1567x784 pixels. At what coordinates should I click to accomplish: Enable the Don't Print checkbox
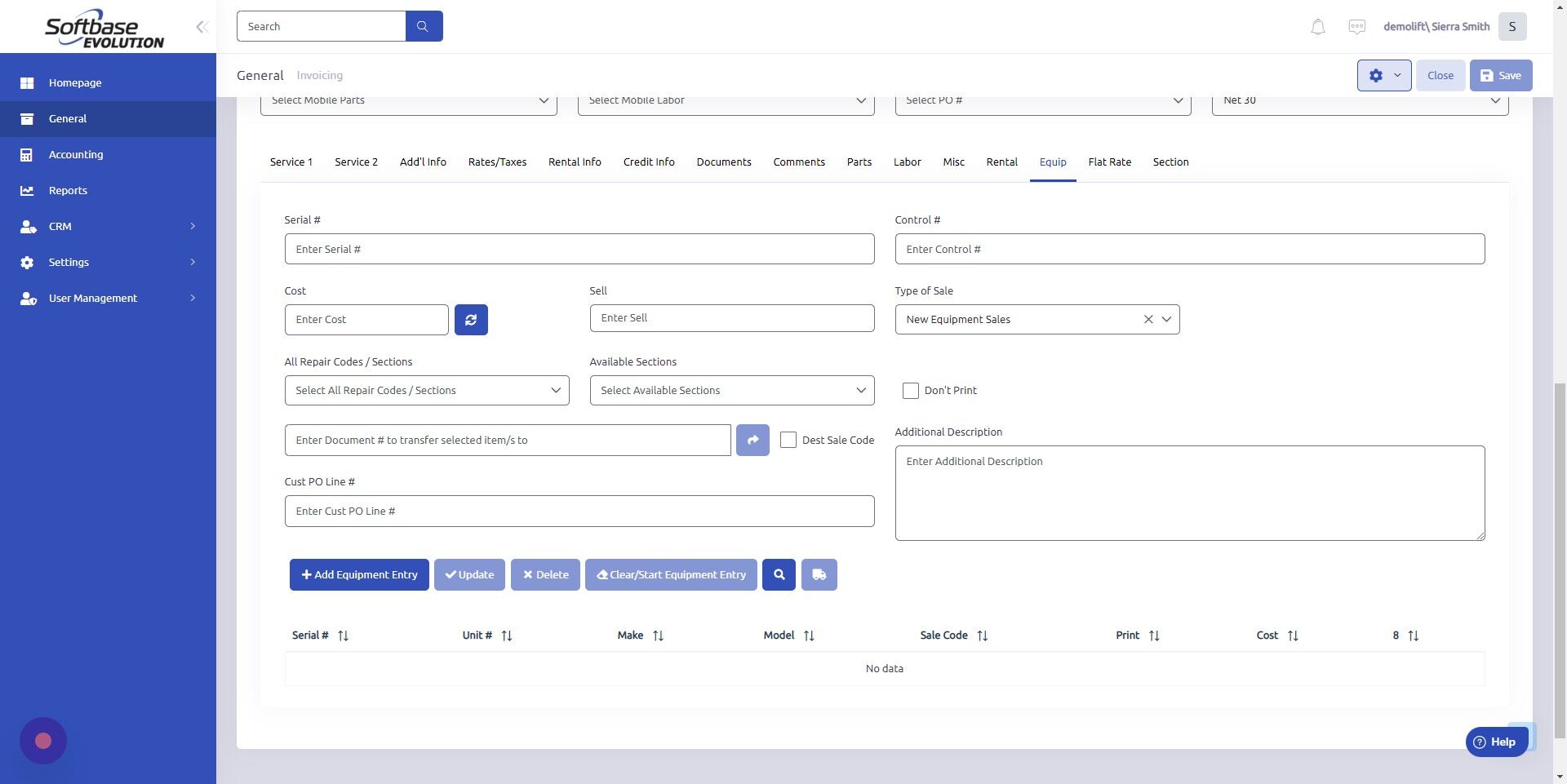pos(910,390)
